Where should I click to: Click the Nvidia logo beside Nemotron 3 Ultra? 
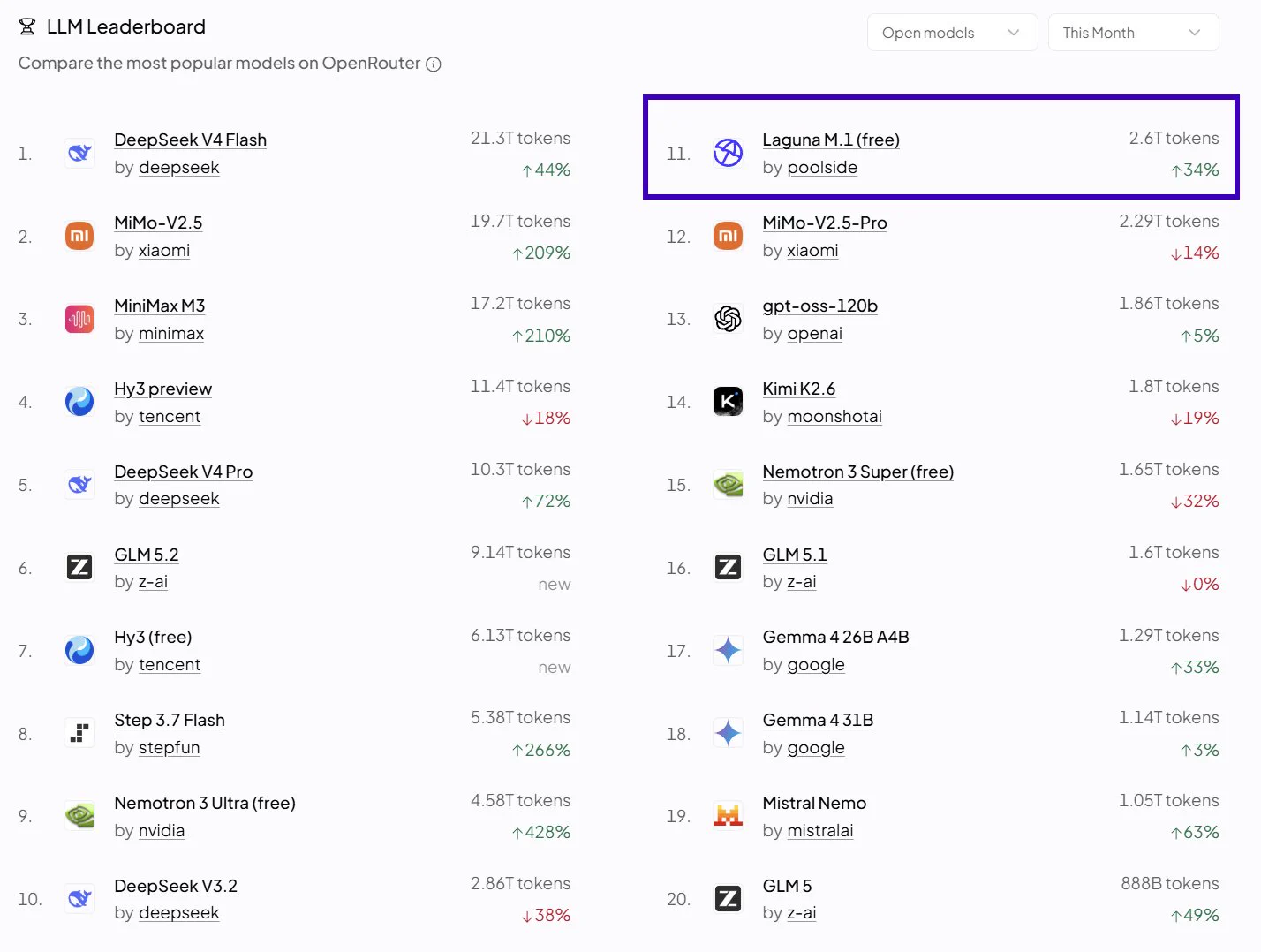(x=79, y=816)
